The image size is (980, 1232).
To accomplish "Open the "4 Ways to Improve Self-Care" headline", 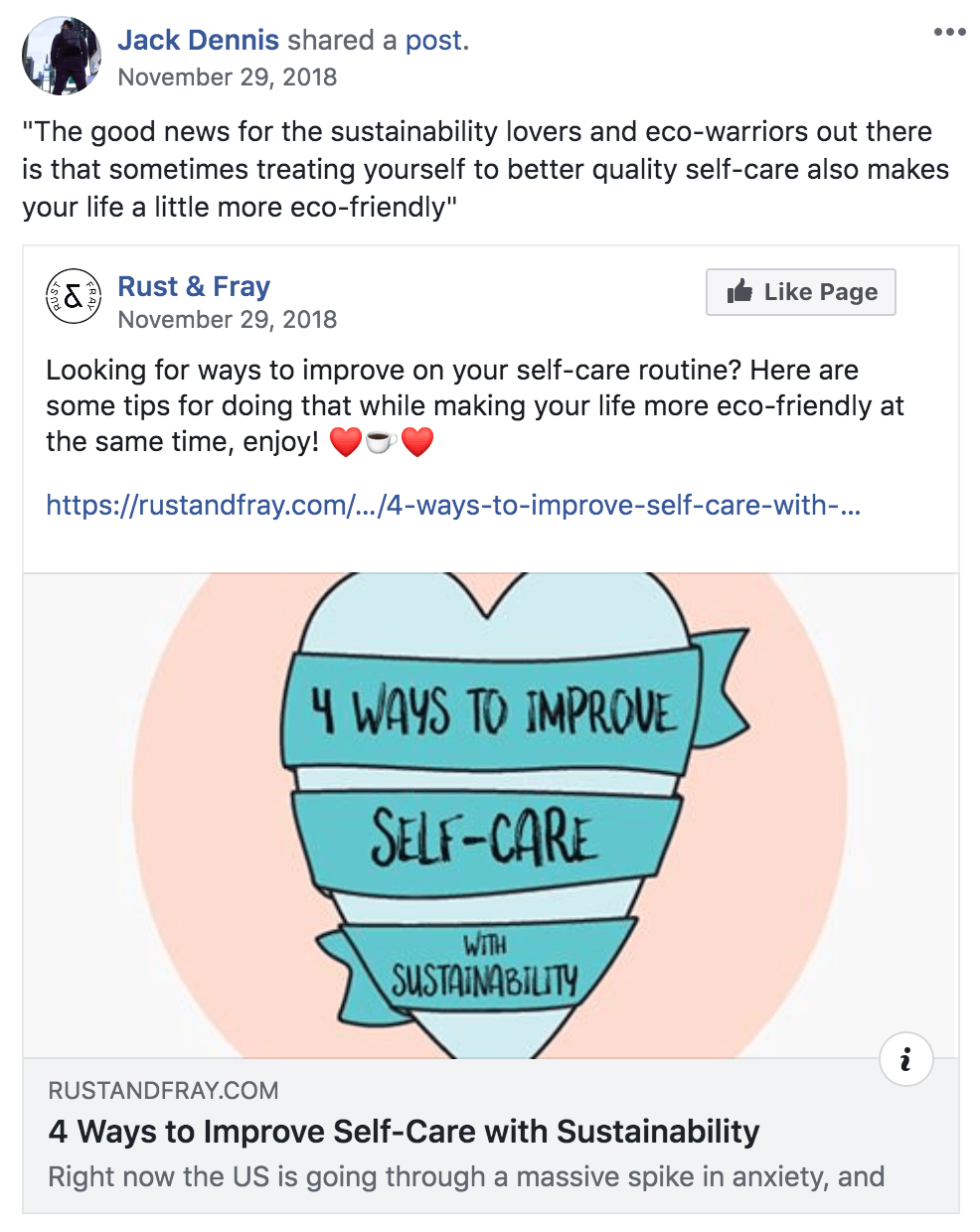I will 404,1132.
